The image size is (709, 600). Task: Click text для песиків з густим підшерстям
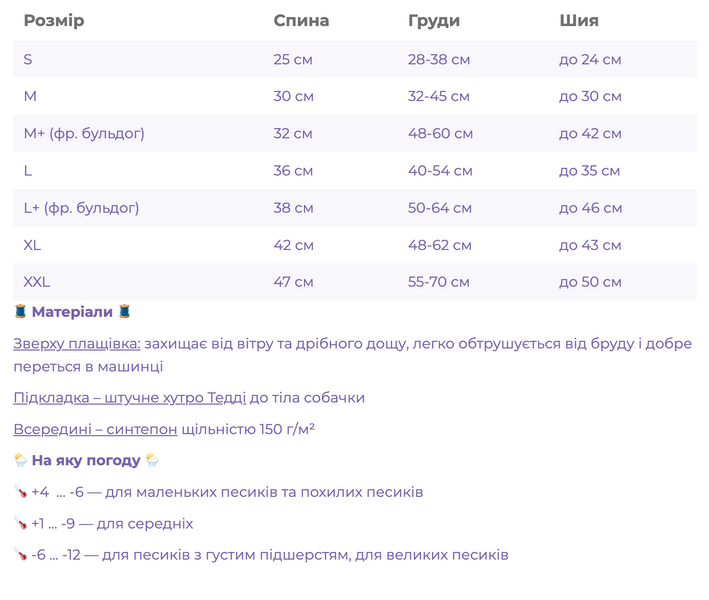pyautogui.click(x=227, y=555)
